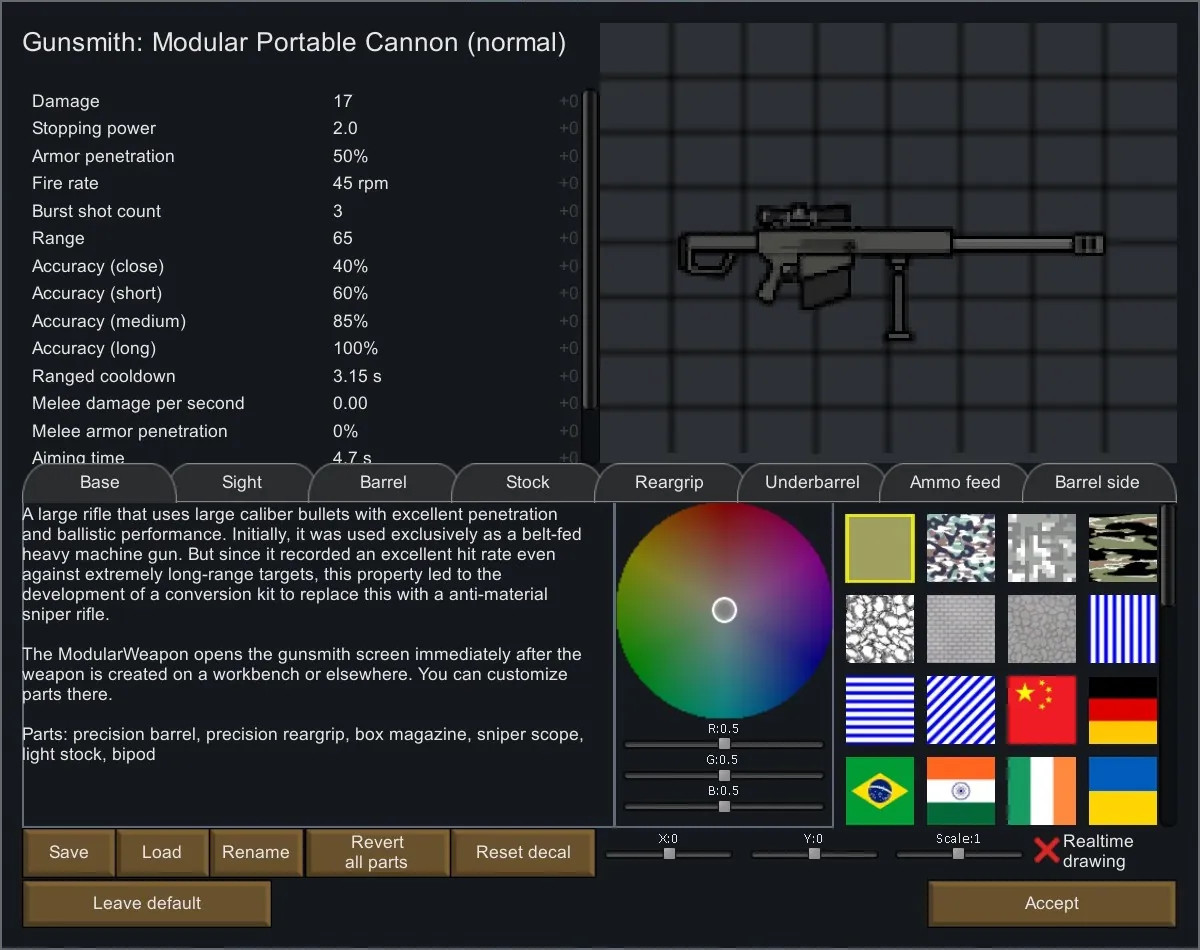Choose the China flag decal
Viewport: 1200px width, 950px height.
click(x=1041, y=710)
